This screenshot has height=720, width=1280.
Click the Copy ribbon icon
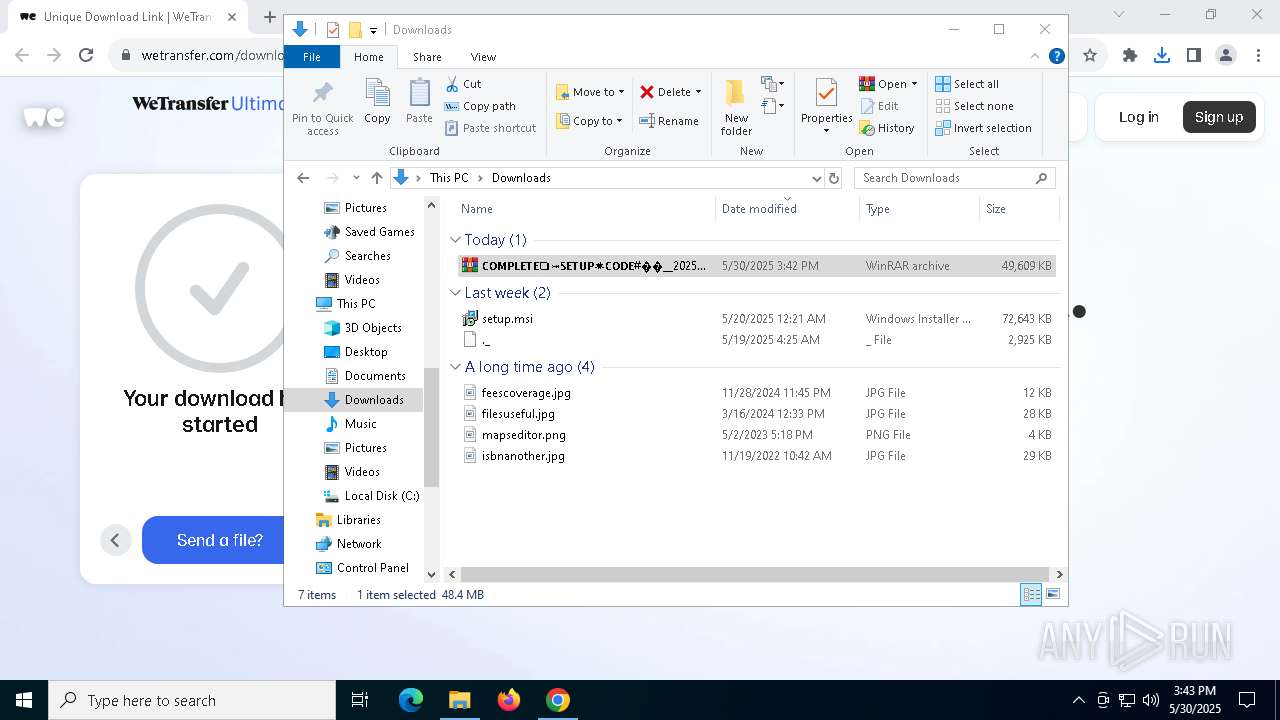coord(377,102)
